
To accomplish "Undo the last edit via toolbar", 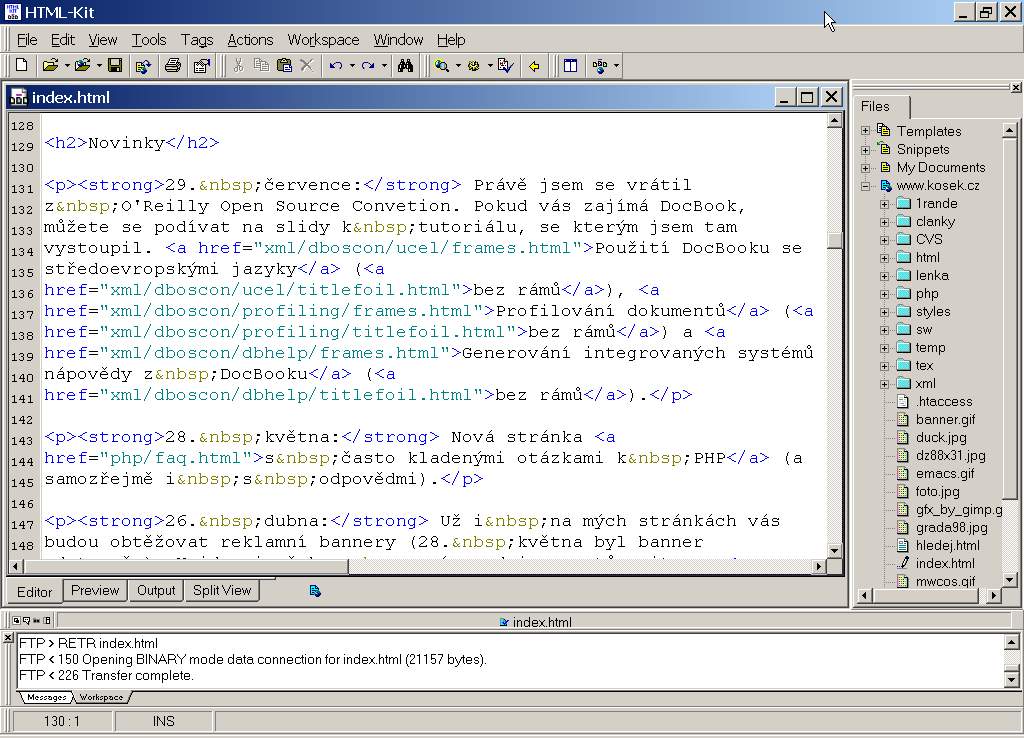I will pos(336,65).
